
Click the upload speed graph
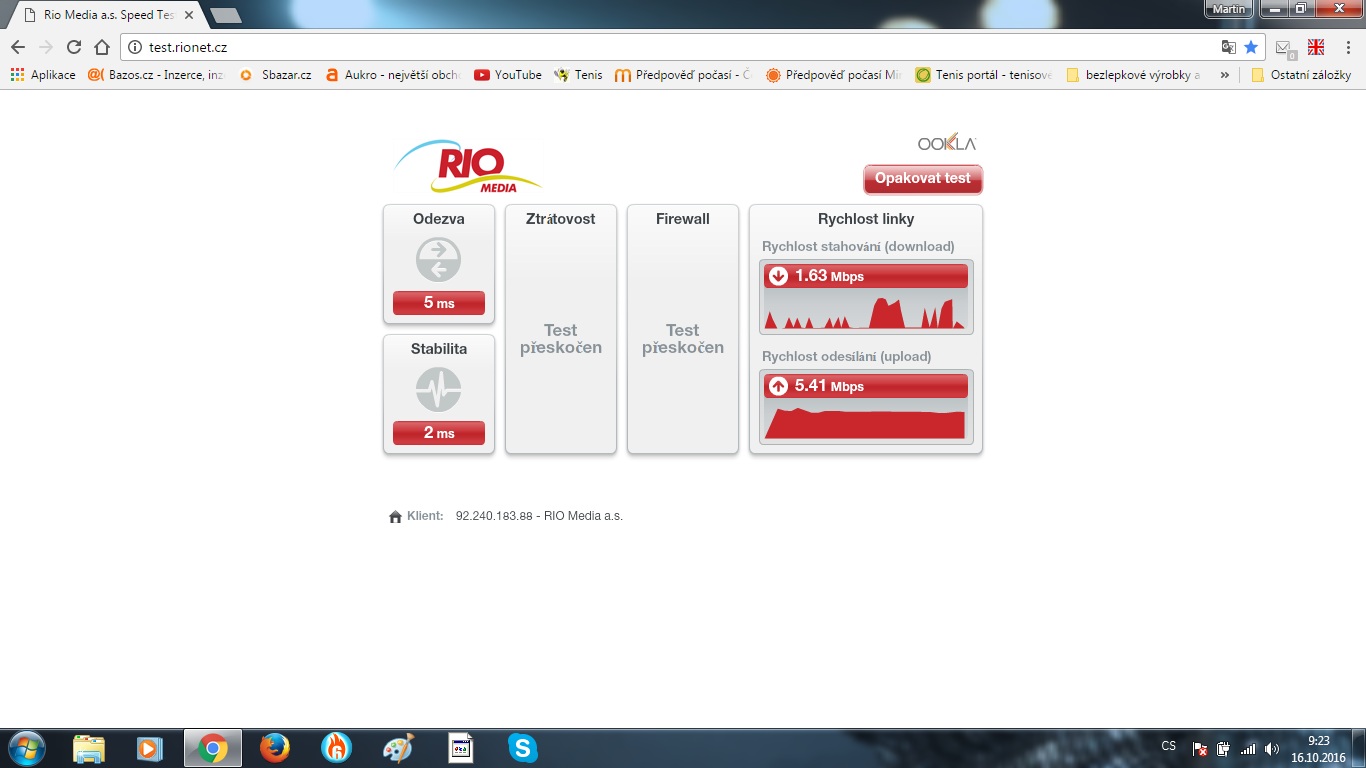[866, 421]
